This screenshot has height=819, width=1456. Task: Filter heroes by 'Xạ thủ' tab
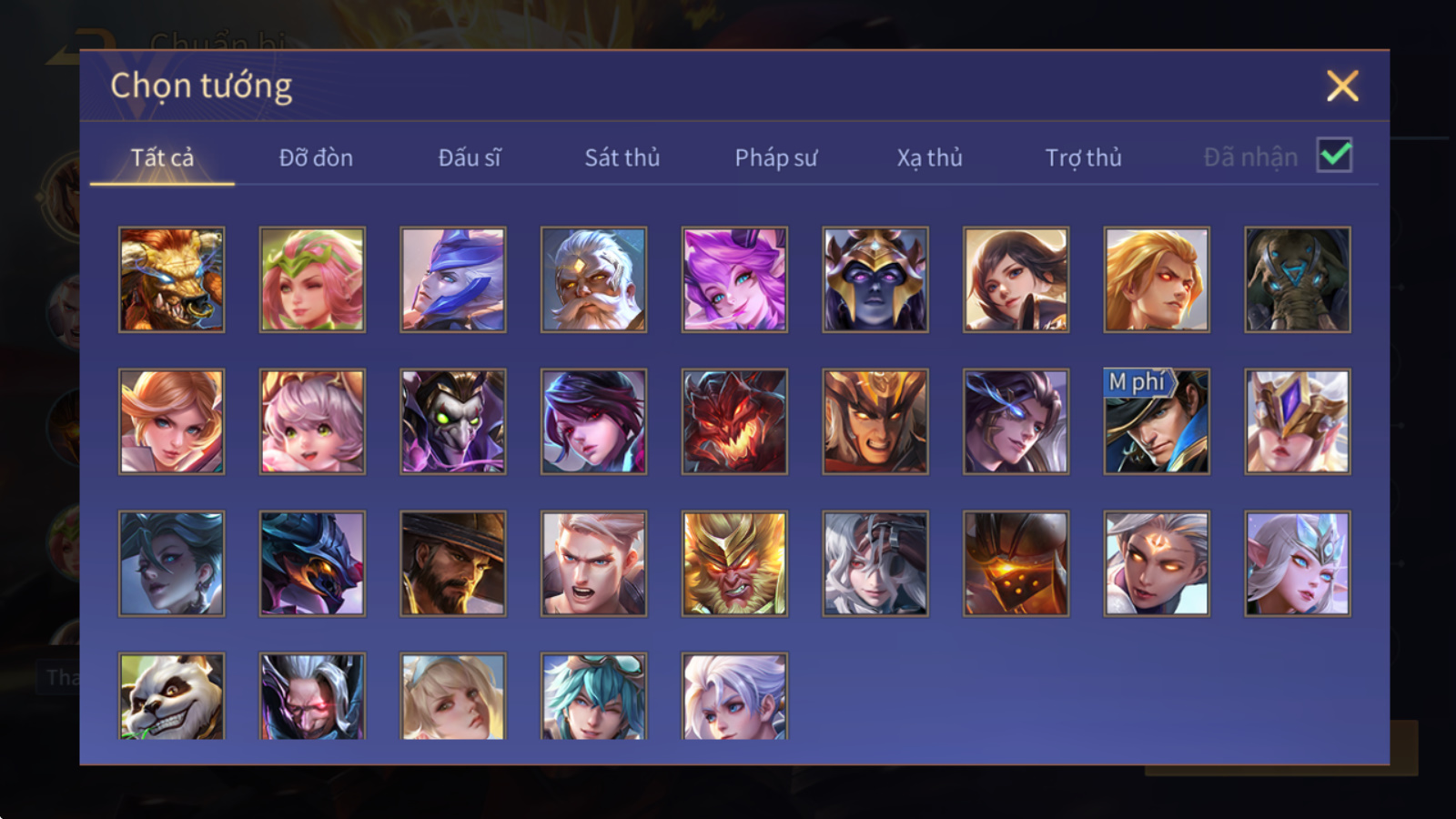(x=929, y=157)
